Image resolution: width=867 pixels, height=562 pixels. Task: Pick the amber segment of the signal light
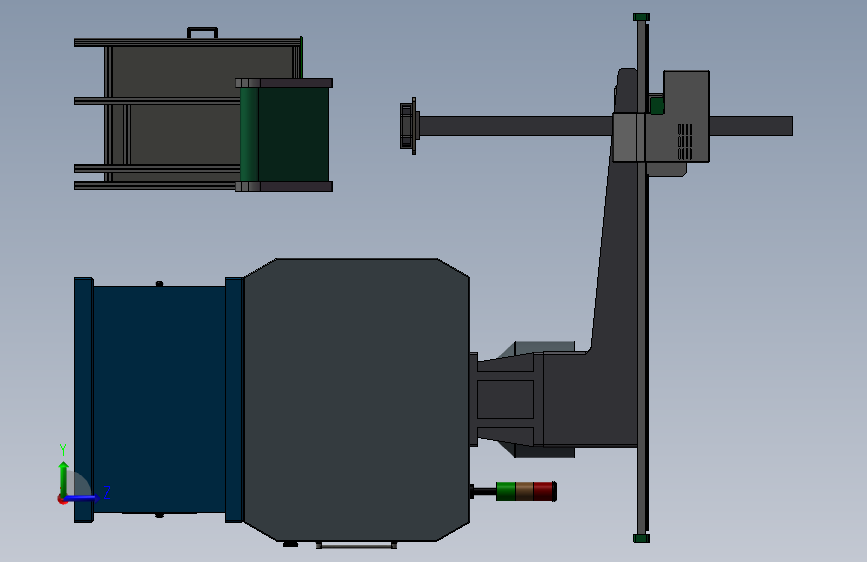point(524,491)
